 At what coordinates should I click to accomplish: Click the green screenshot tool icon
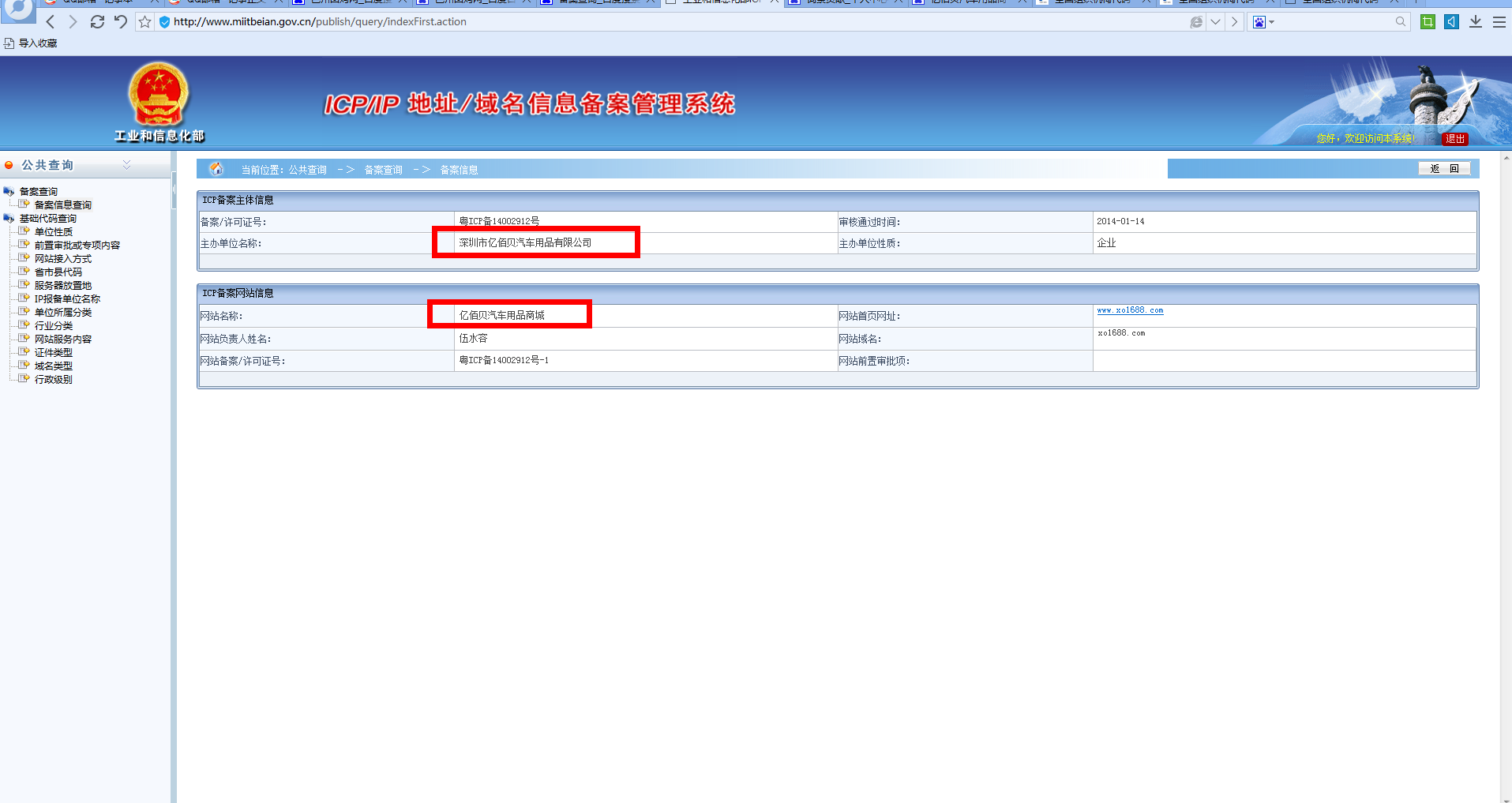coord(1428,22)
